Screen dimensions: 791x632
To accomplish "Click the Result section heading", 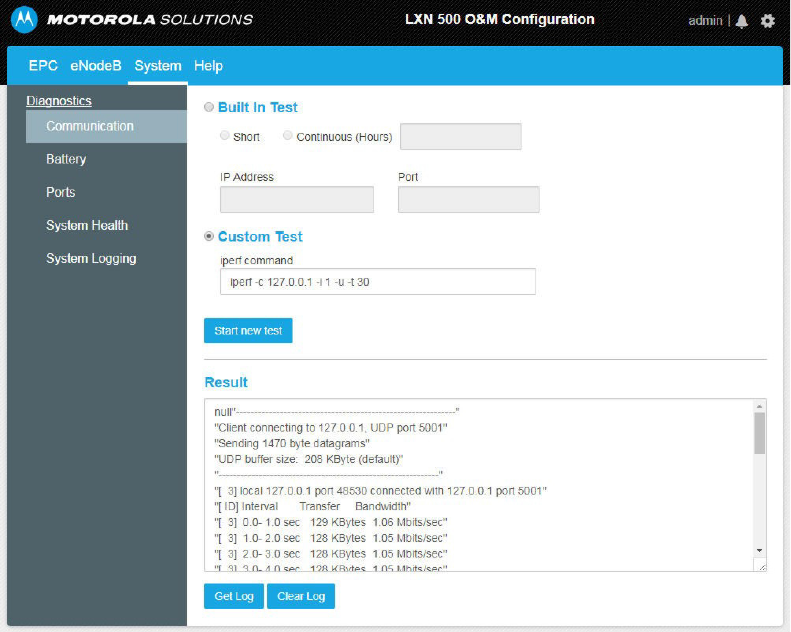I will coord(226,382).
